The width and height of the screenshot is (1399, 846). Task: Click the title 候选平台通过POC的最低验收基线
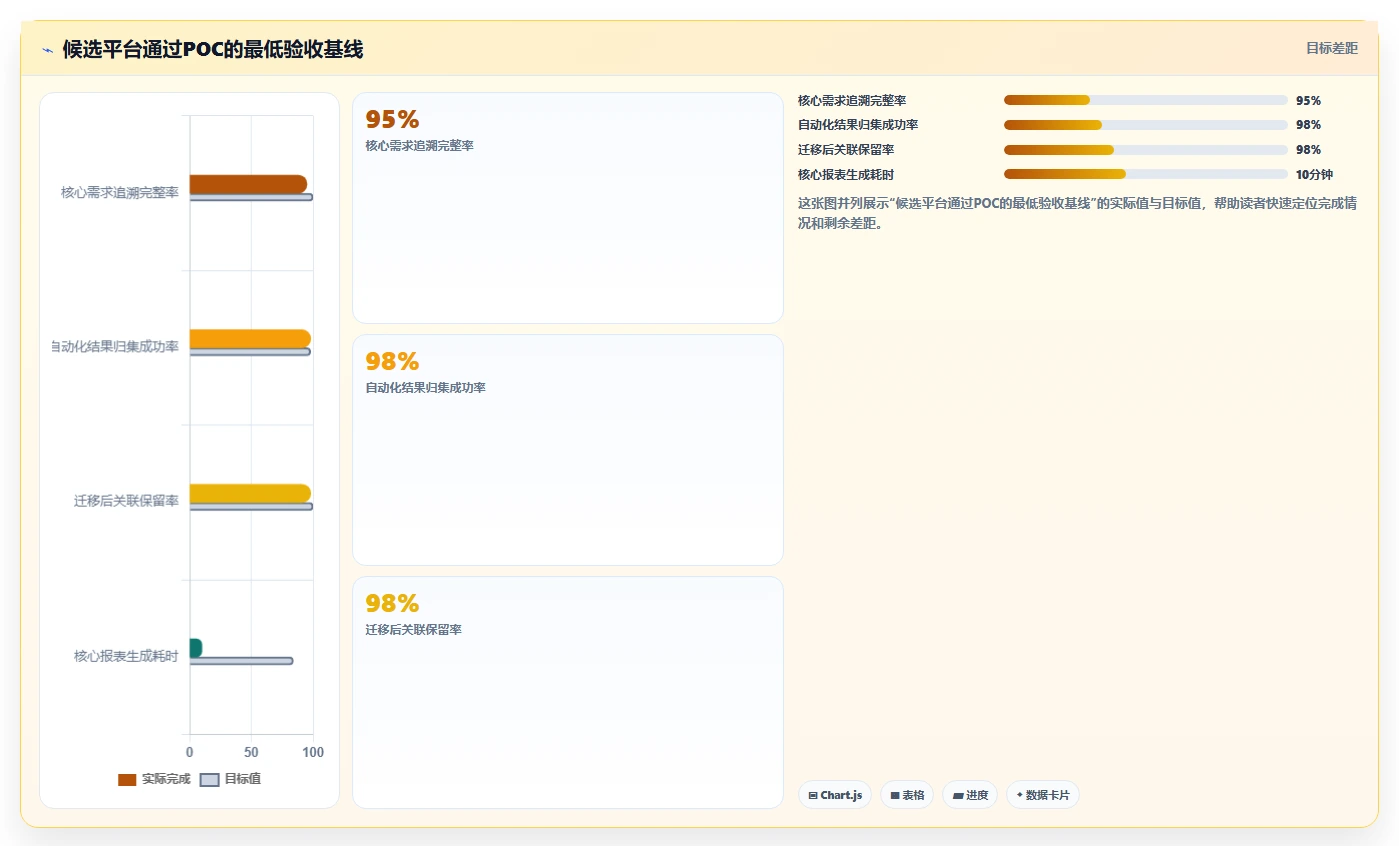[x=212, y=49]
